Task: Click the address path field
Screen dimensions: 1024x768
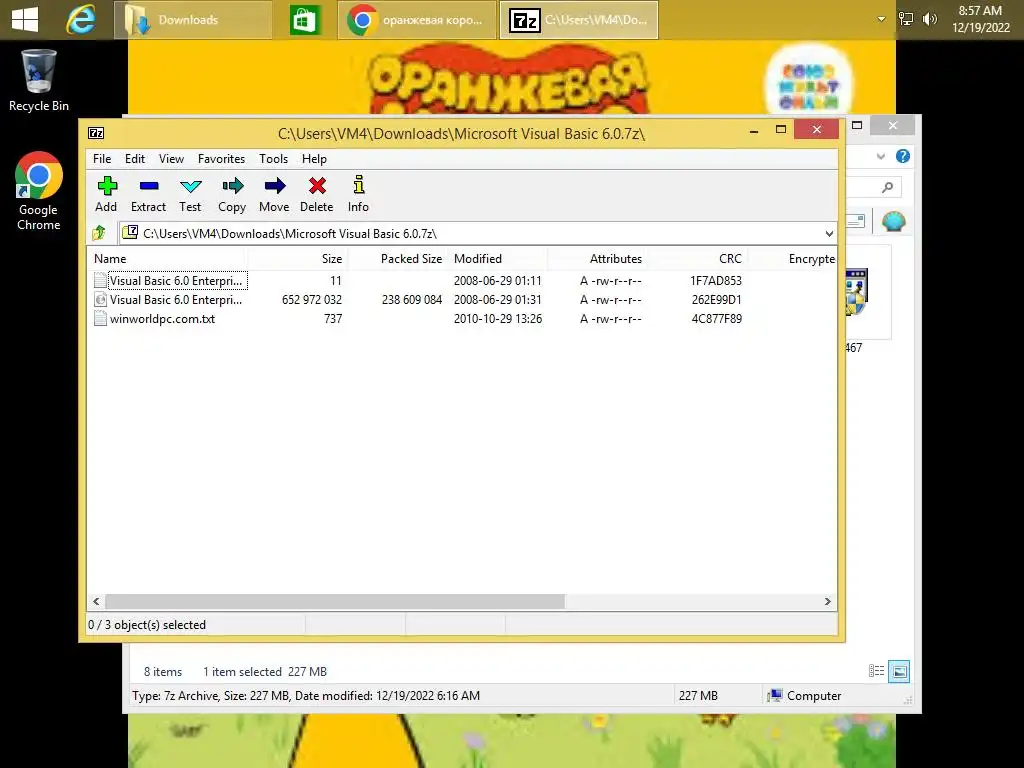Action: (x=477, y=234)
